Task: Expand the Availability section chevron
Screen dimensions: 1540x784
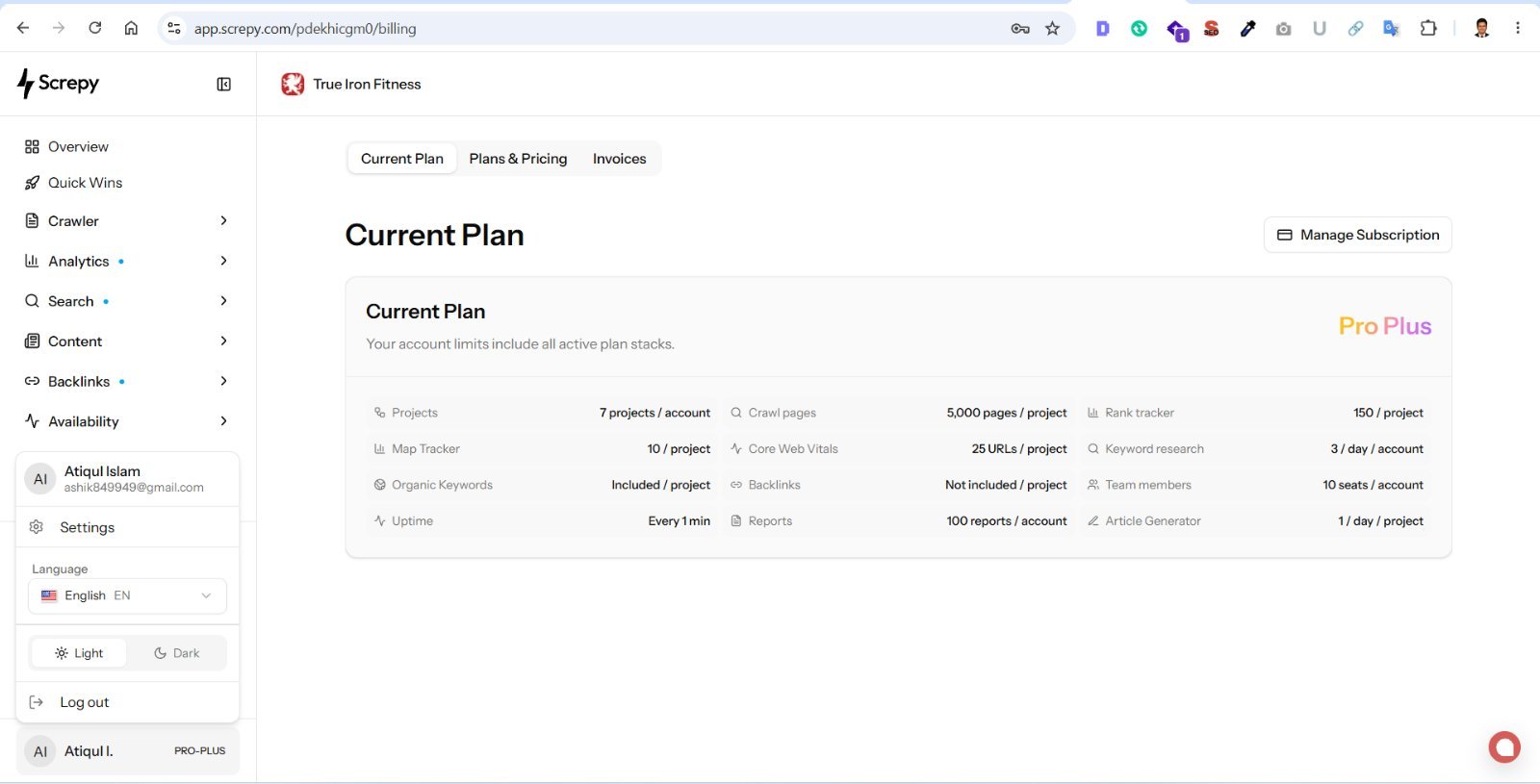Action: click(x=223, y=421)
